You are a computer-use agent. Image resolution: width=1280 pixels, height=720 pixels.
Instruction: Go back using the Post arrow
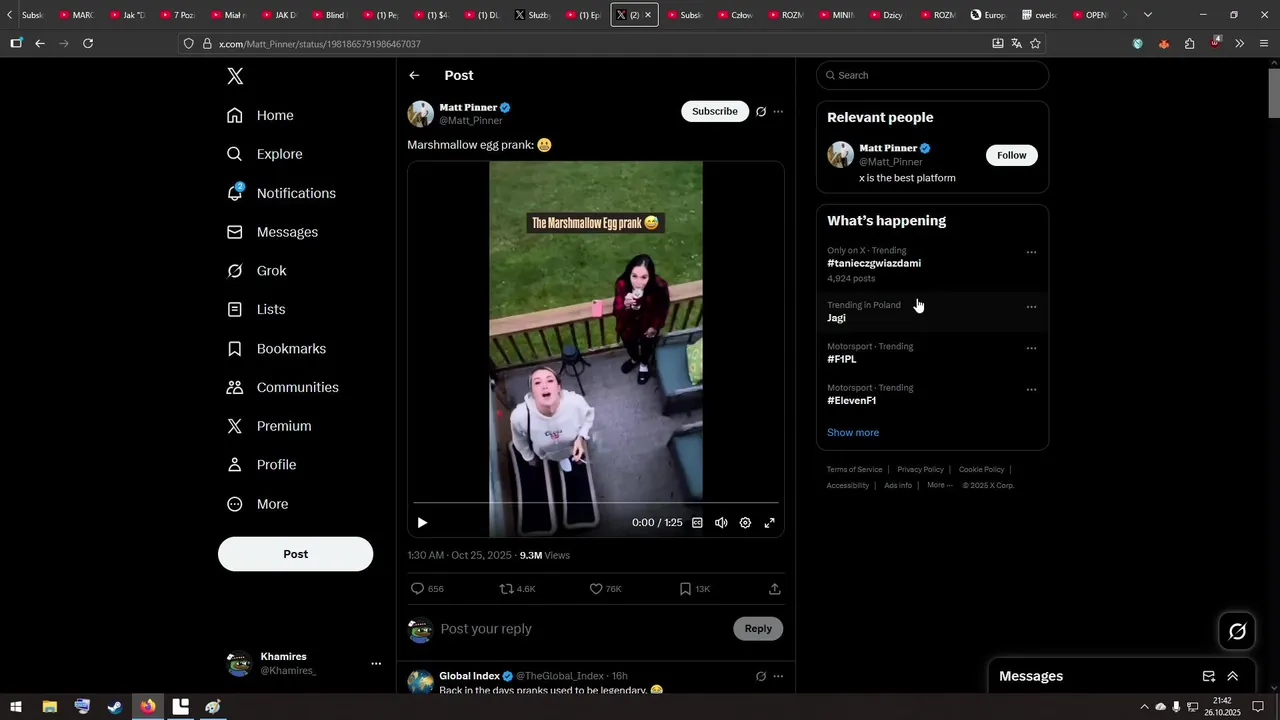pos(414,76)
